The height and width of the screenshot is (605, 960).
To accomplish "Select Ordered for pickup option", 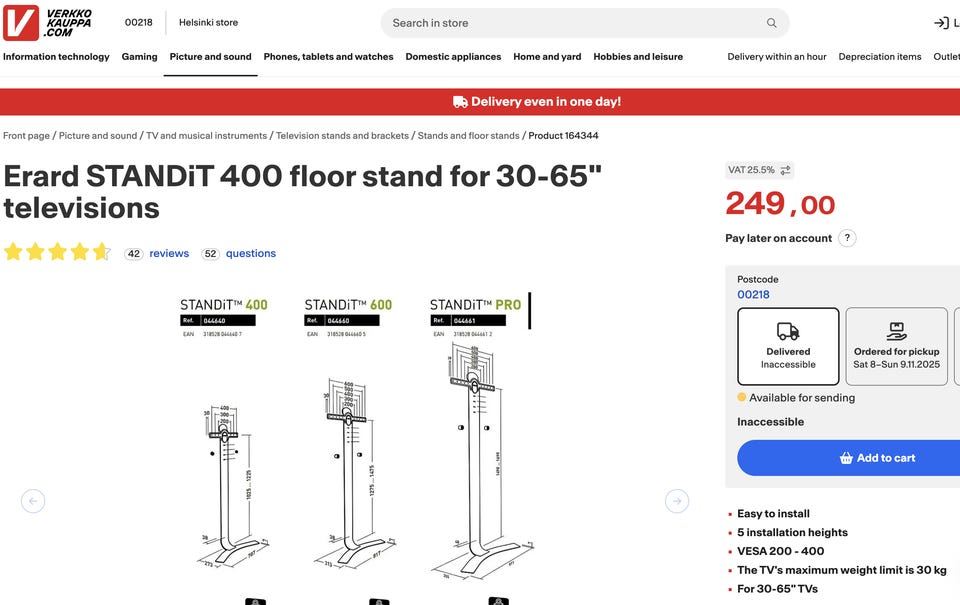I will click(896, 346).
